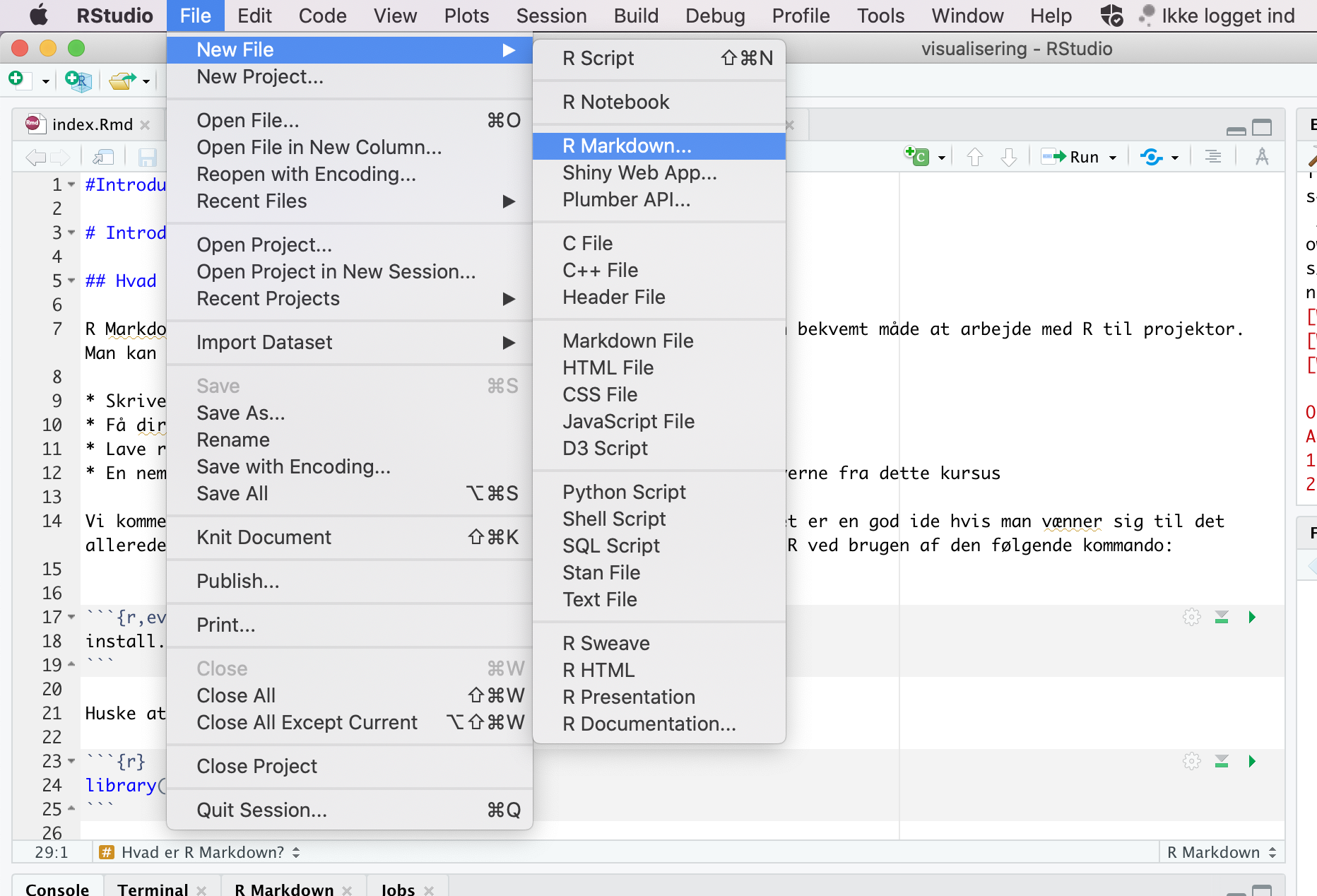Expand Recent Projects submenu
1317x896 pixels.
[x=349, y=299]
